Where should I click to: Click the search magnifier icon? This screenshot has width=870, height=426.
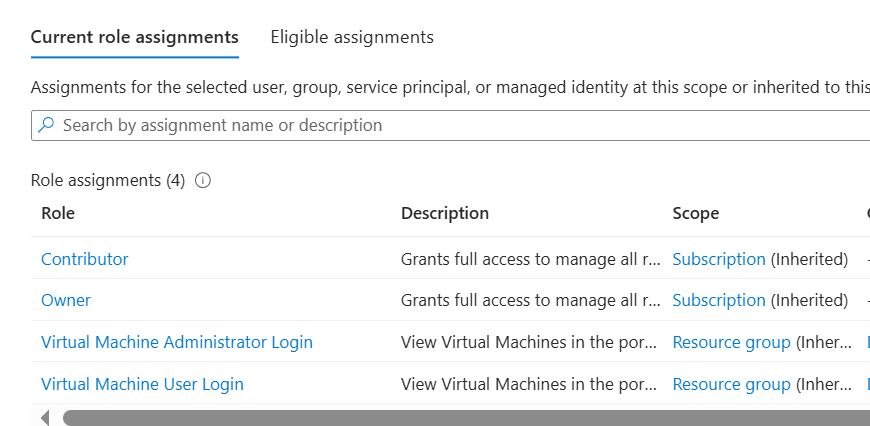tap(46, 126)
